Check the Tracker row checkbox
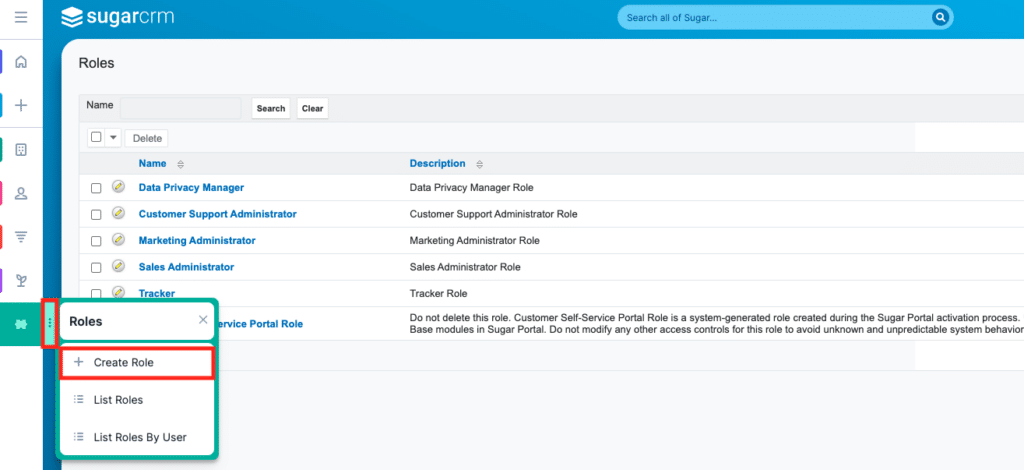1024x470 pixels. [x=96, y=294]
